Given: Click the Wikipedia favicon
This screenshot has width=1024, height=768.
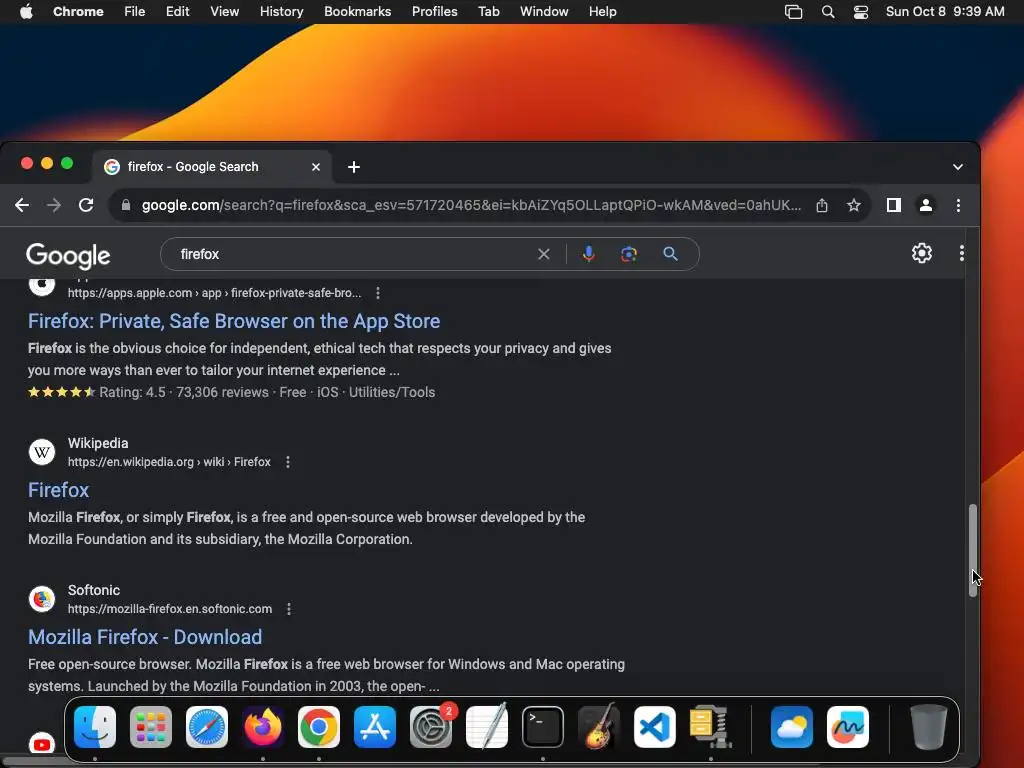Looking at the screenshot, I should pos(42,452).
